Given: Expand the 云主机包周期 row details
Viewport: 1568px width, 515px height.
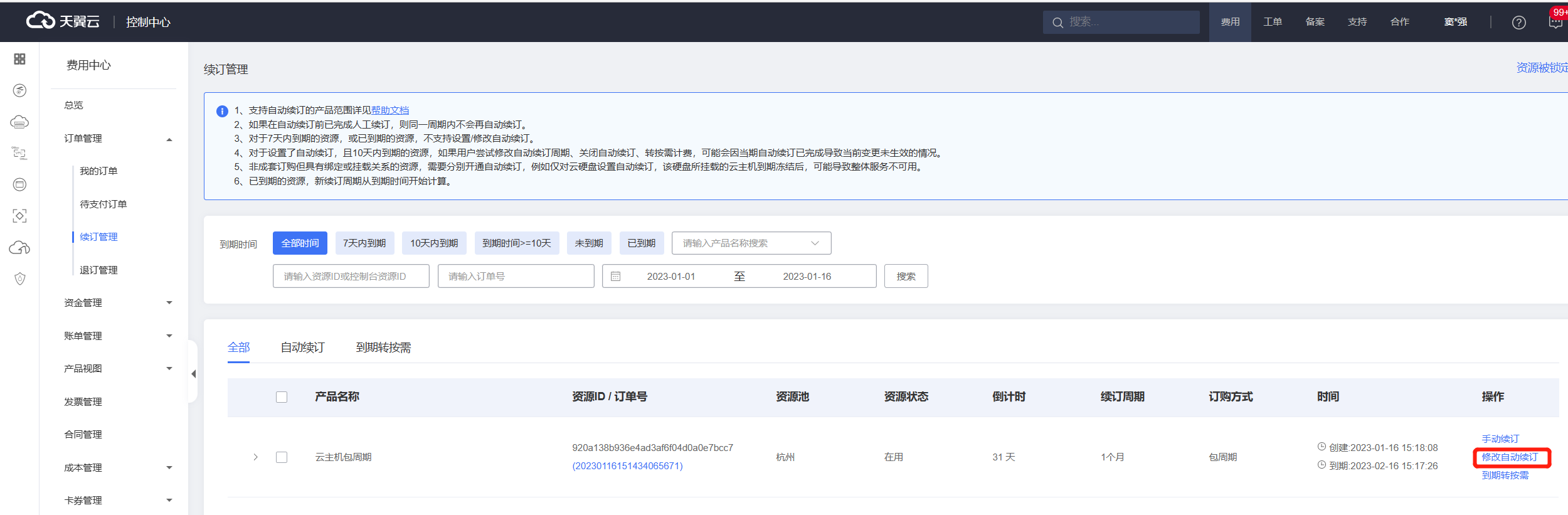Looking at the screenshot, I should point(255,457).
